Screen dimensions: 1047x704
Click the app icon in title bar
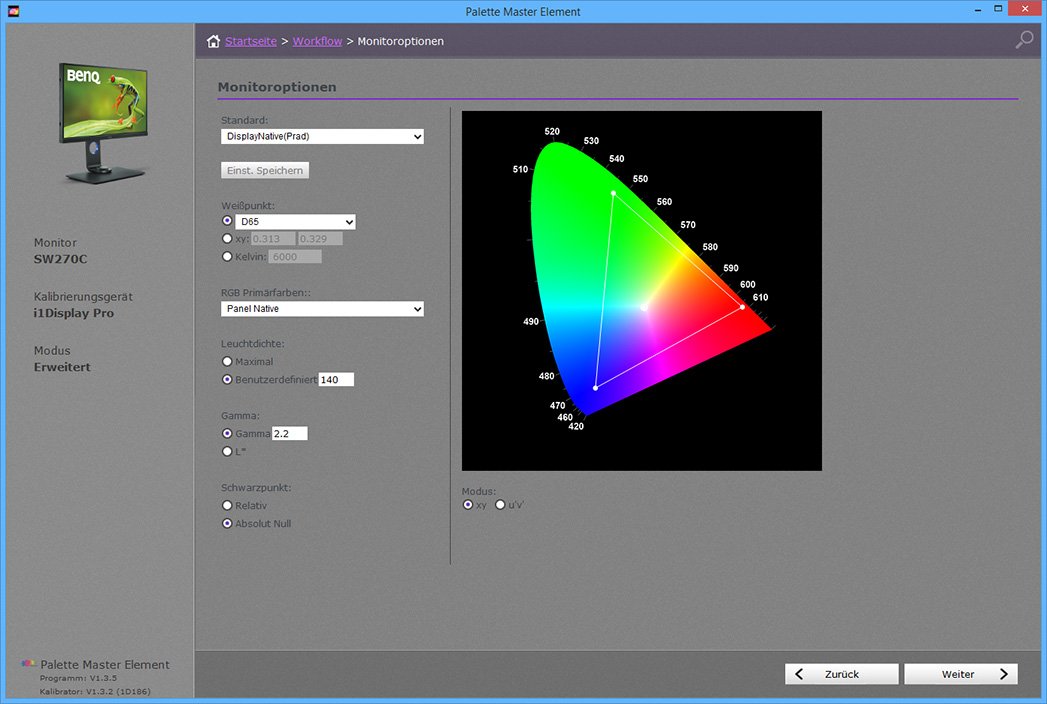tap(13, 11)
